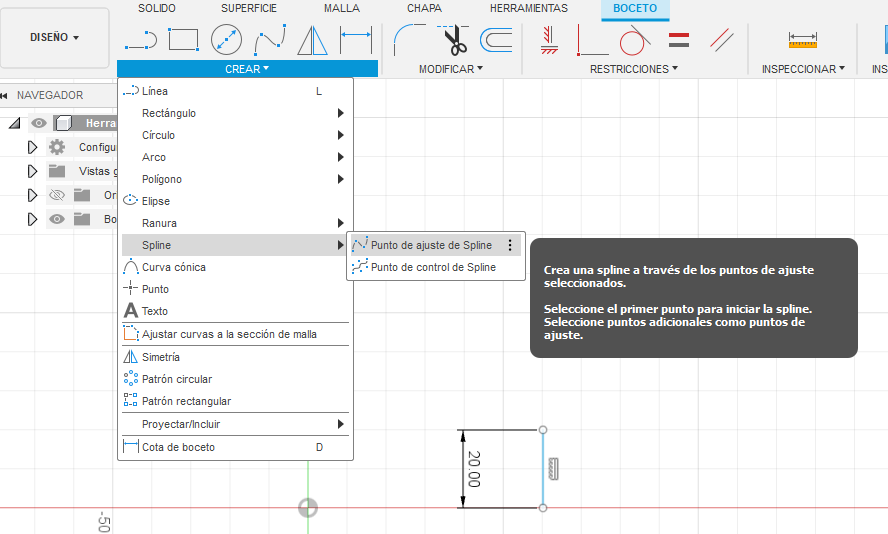
Task: Open the MODIFICAR dropdown
Action: [x=451, y=69]
